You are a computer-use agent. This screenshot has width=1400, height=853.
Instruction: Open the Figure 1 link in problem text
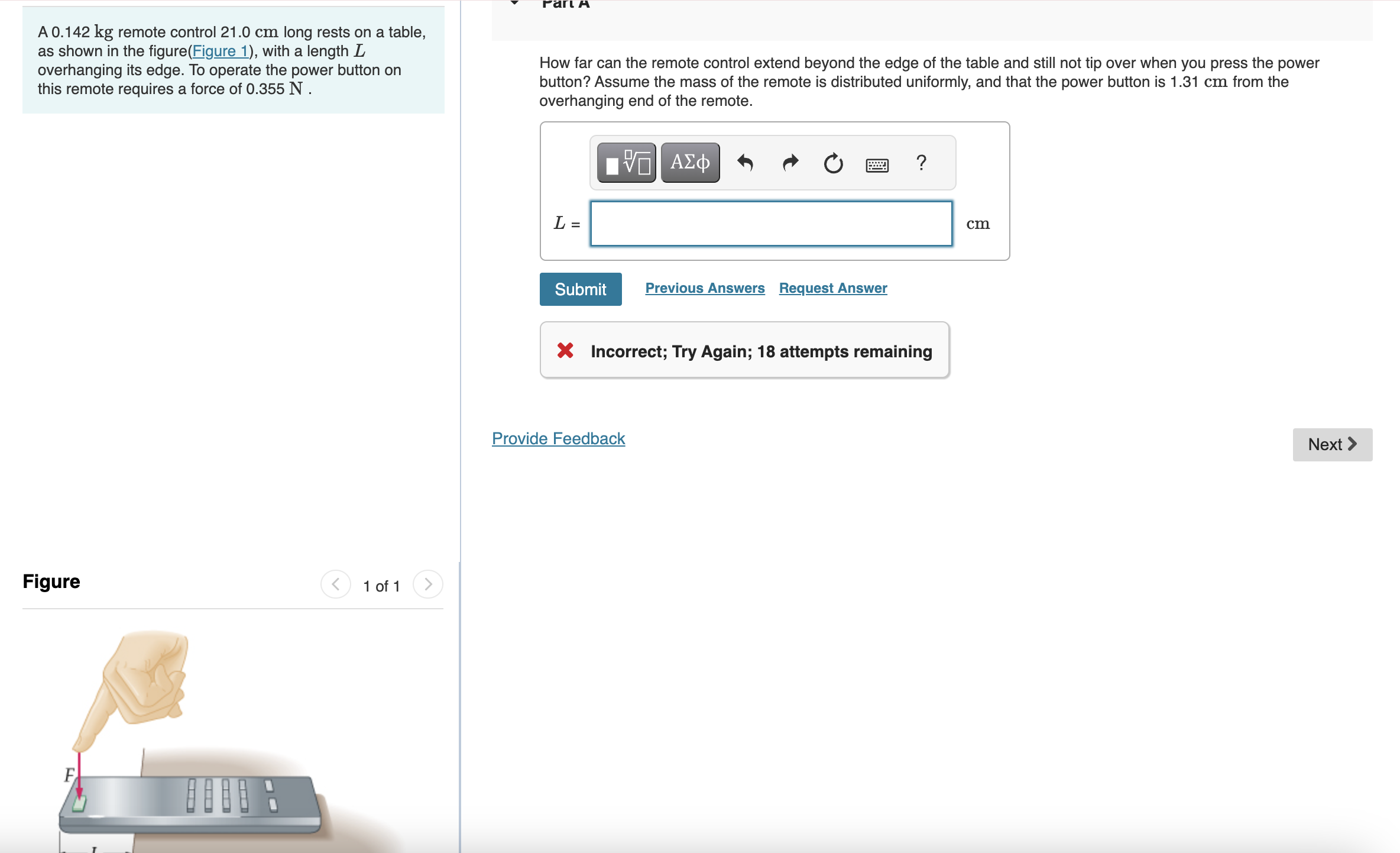click(221, 51)
